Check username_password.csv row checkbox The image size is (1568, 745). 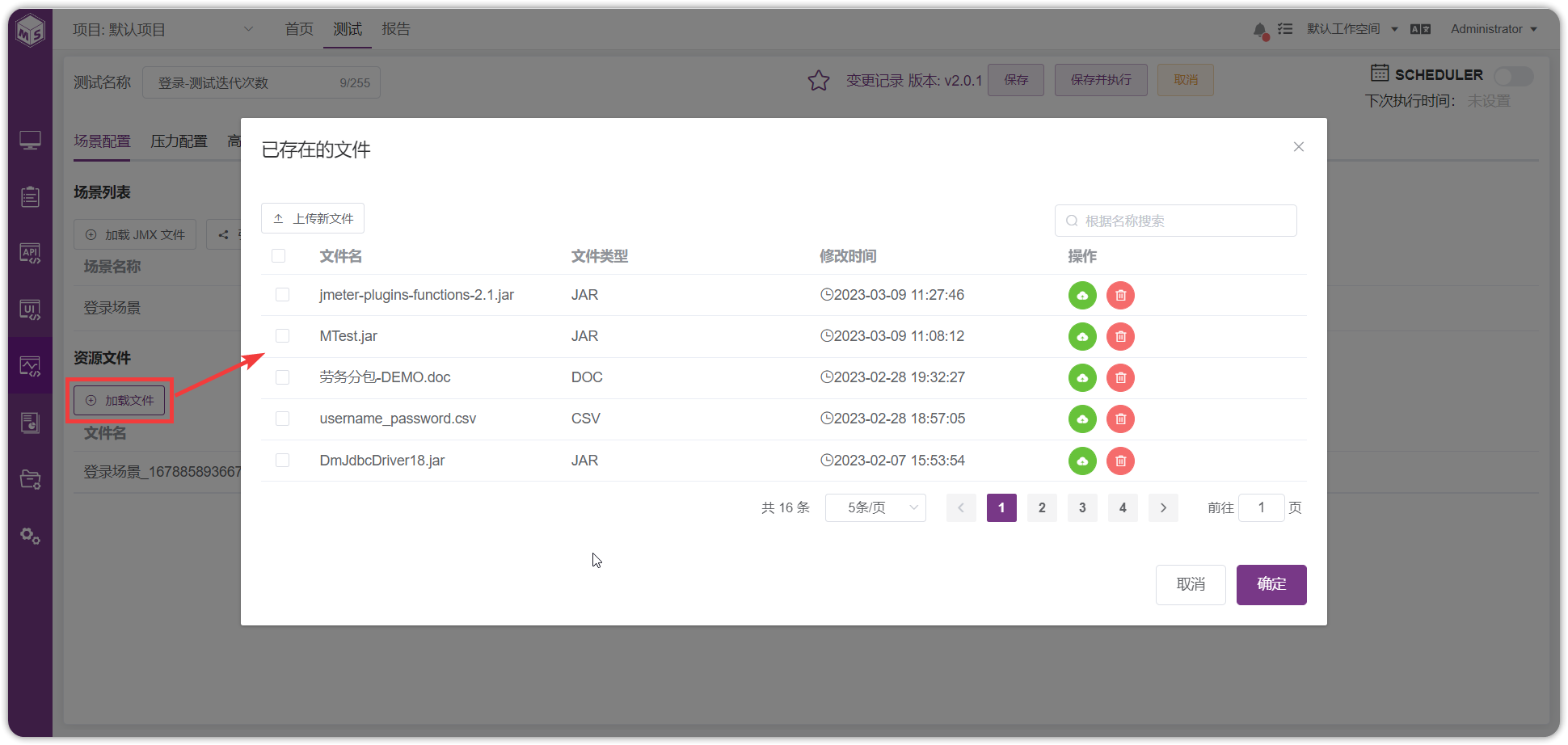coord(282,419)
